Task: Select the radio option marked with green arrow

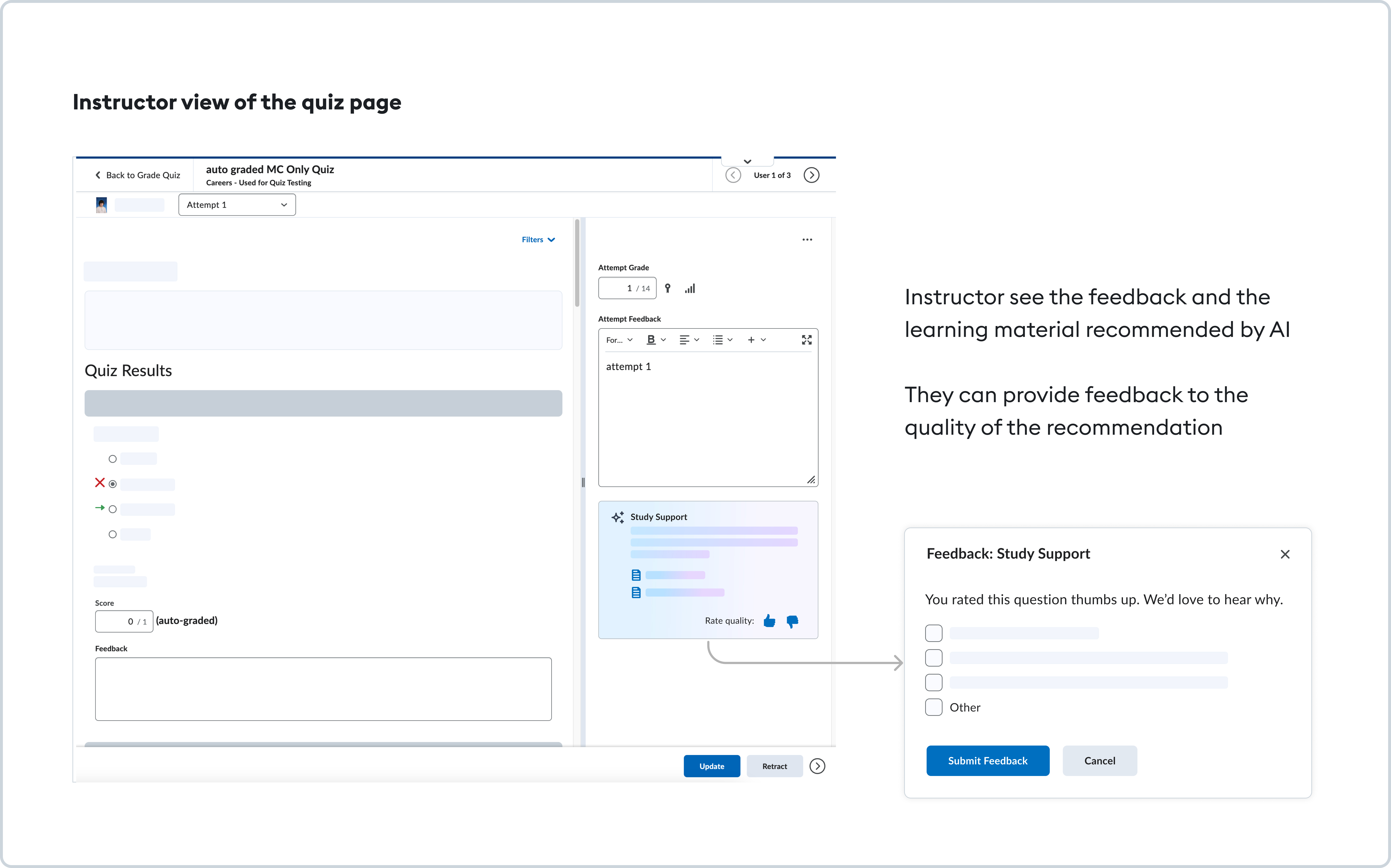Action: [113, 509]
